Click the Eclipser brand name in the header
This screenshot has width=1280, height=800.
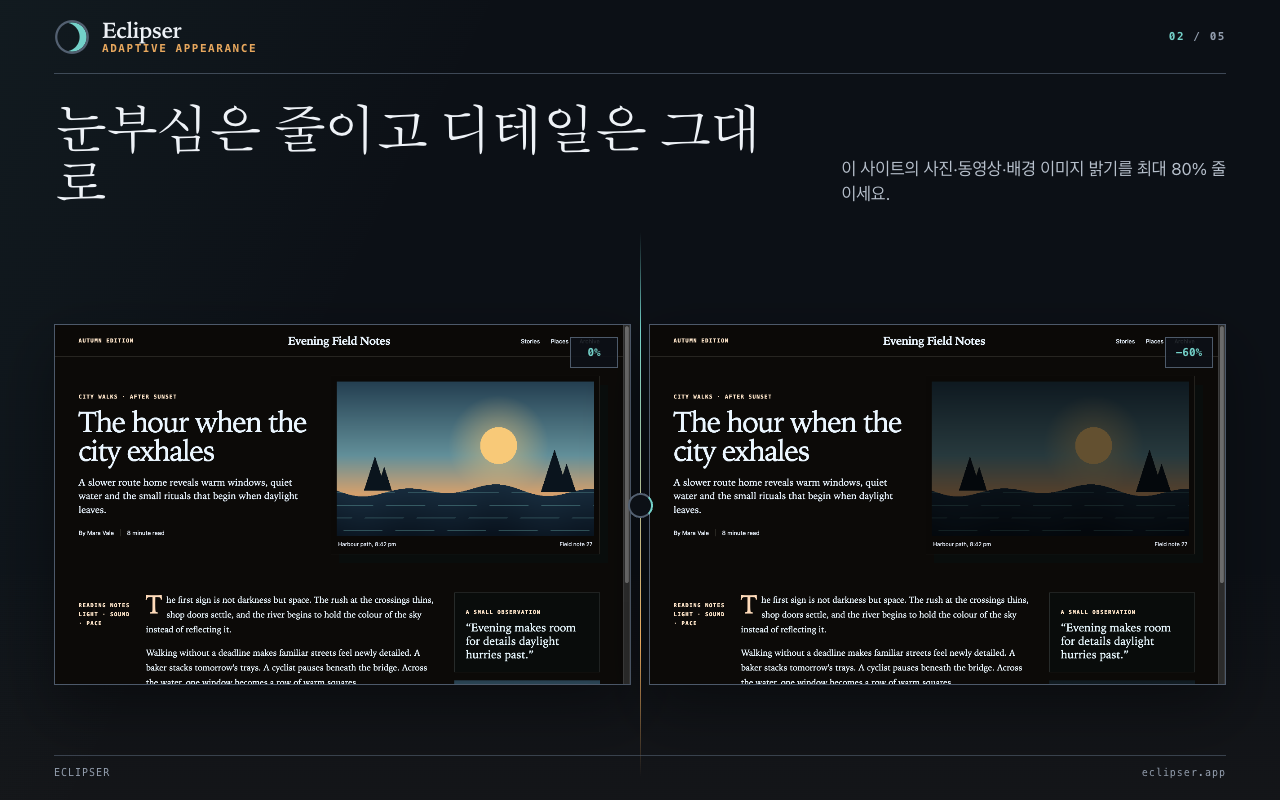(x=142, y=31)
